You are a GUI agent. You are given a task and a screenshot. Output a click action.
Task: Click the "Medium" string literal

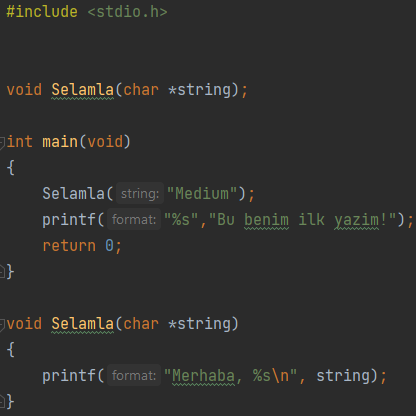click(x=202, y=194)
